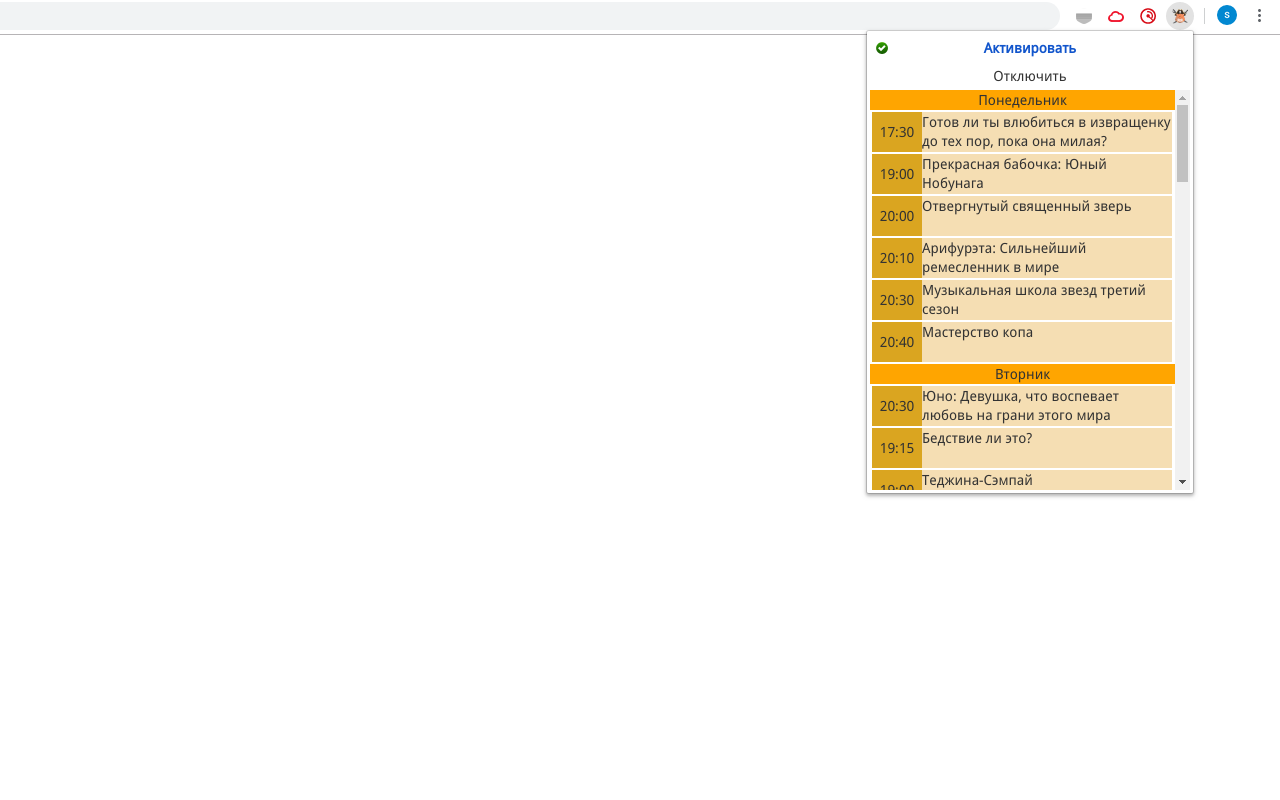This screenshot has height=800, width=1280.
Task: Click the 20:10 time cell
Action: 897,258
